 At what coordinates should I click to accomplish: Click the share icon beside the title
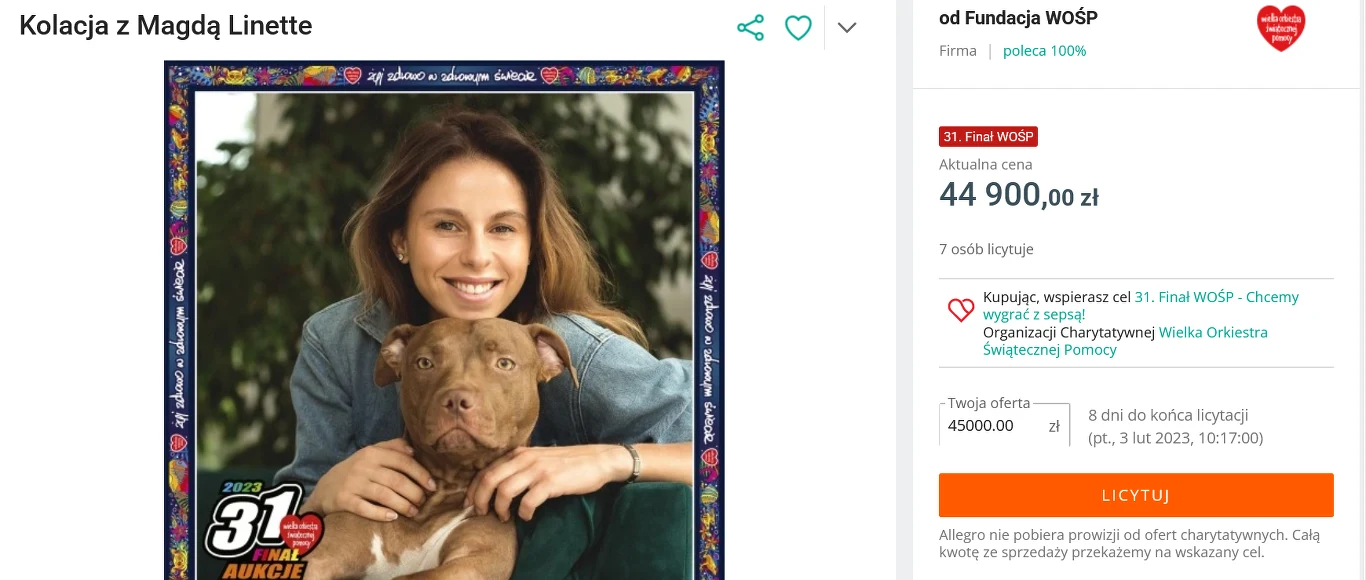(750, 28)
